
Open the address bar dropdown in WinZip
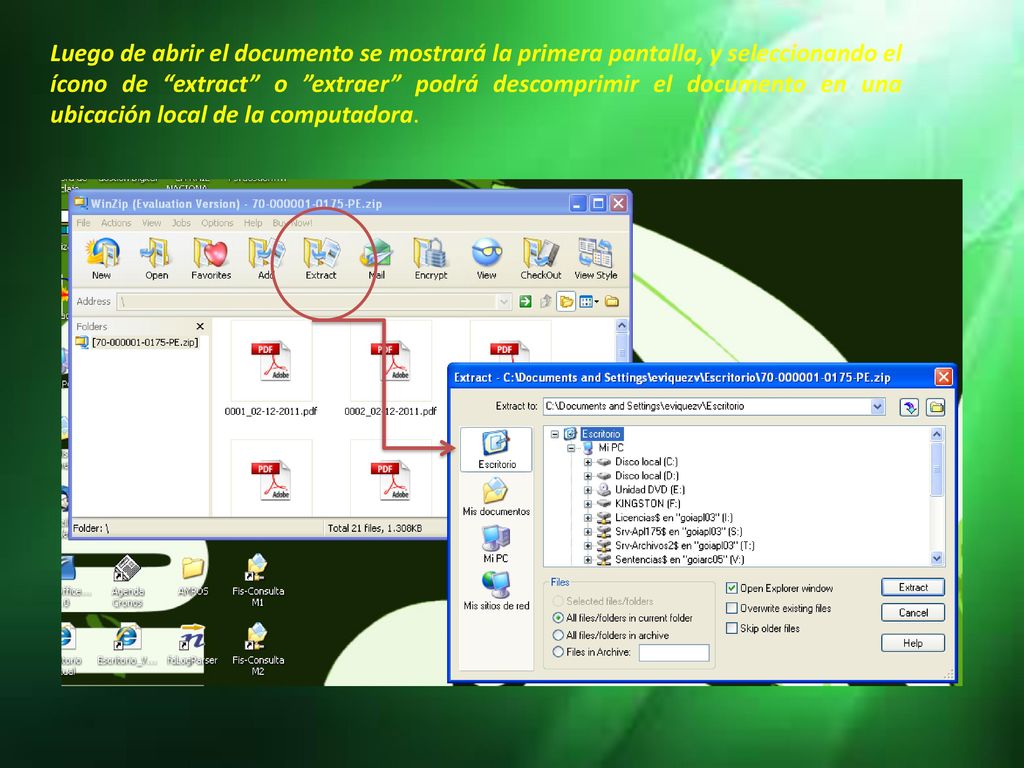[504, 302]
